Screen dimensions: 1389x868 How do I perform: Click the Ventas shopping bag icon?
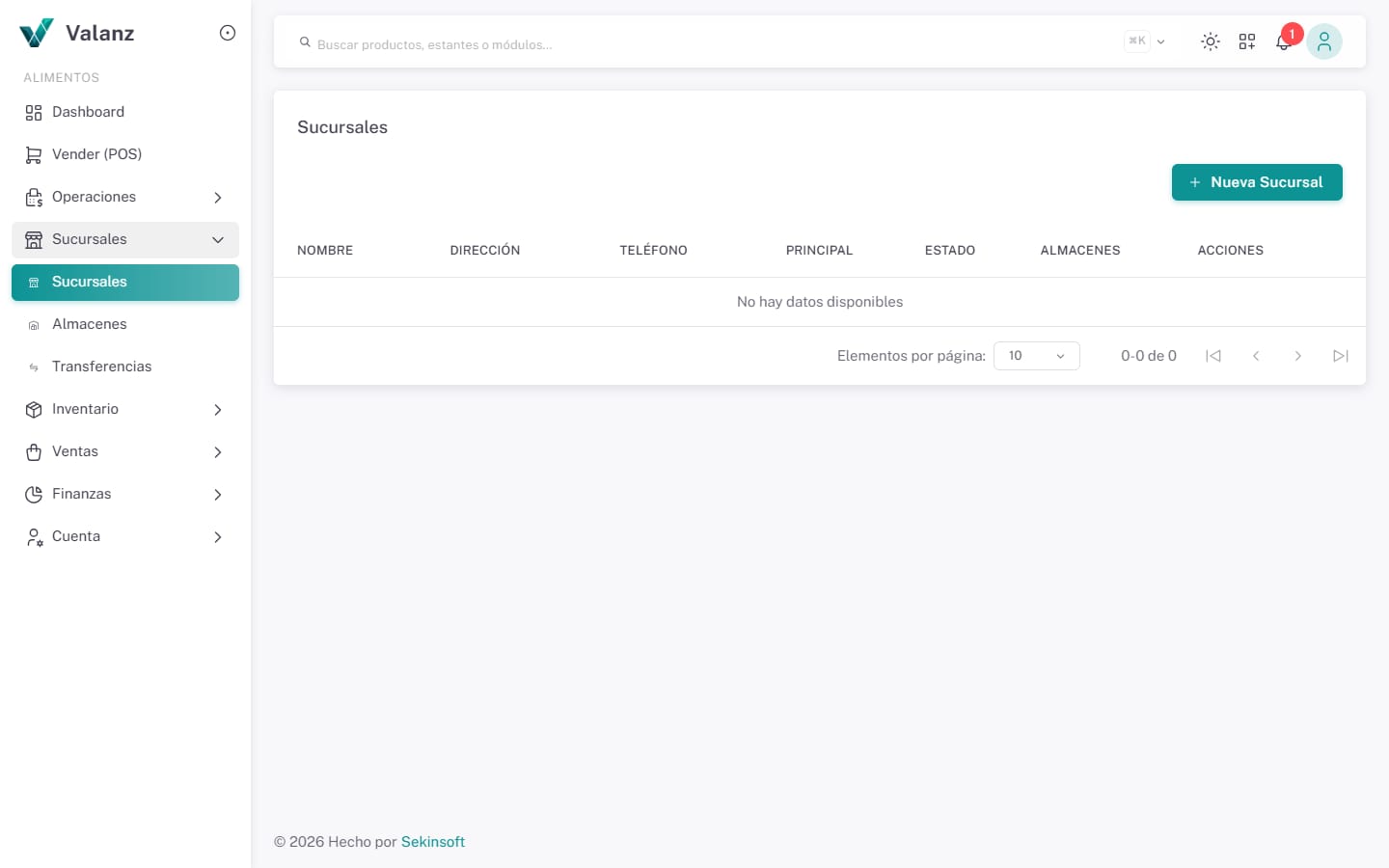pyautogui.click(x=34, y=452)
